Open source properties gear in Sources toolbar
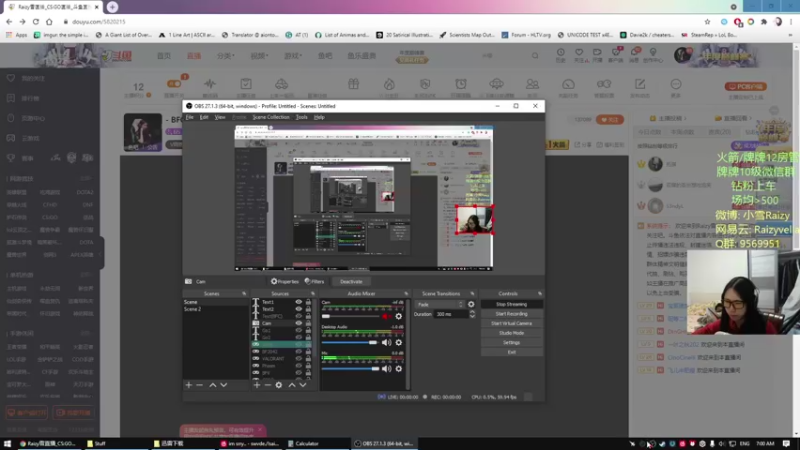Viewport: 800px width, 450px height. coord(279,385)
